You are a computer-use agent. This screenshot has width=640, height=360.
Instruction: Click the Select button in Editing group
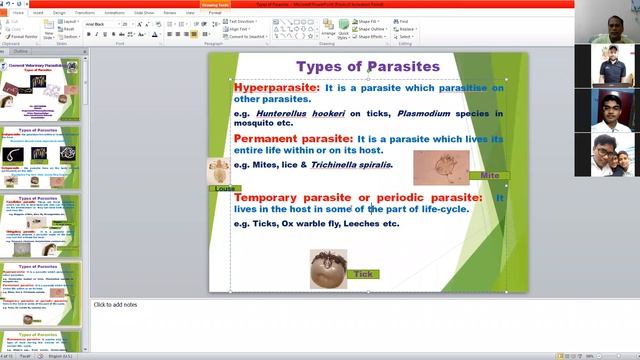click(x=403, y=37)
